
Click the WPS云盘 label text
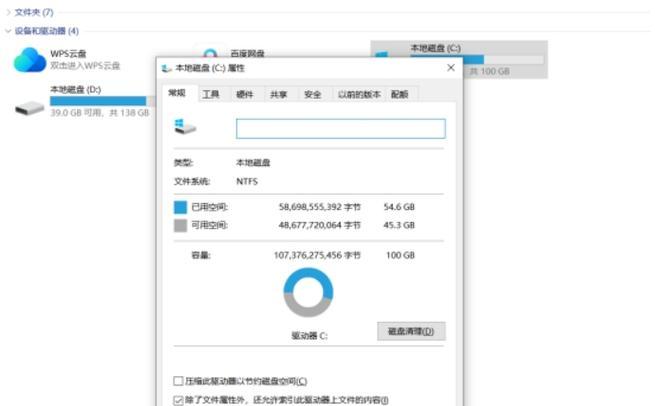pyautogui.click(x=68, y=53)
